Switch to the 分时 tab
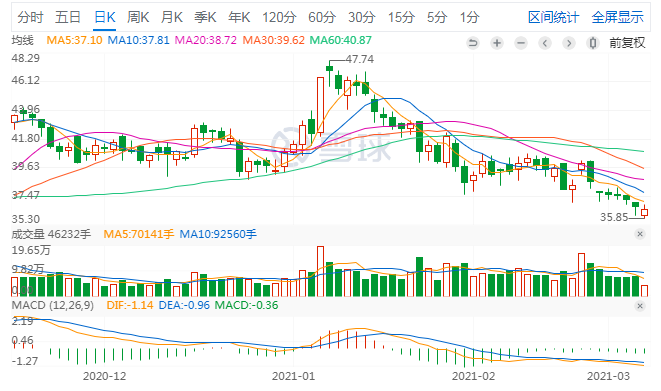This screenshot has height=391, width=661. pyautogui.click(x=30, y=17)
